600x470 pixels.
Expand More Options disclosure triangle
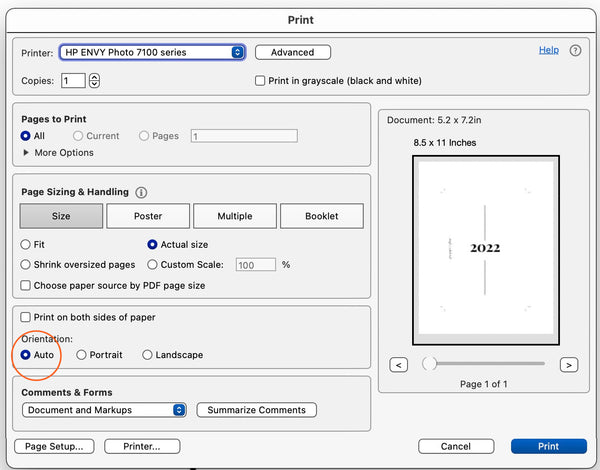coord(26,153)
